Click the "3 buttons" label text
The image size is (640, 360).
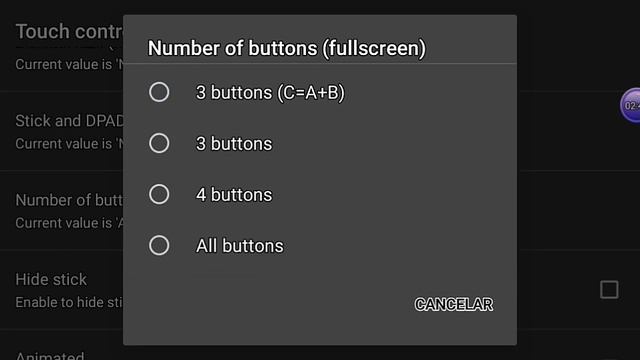coord(234,144)
